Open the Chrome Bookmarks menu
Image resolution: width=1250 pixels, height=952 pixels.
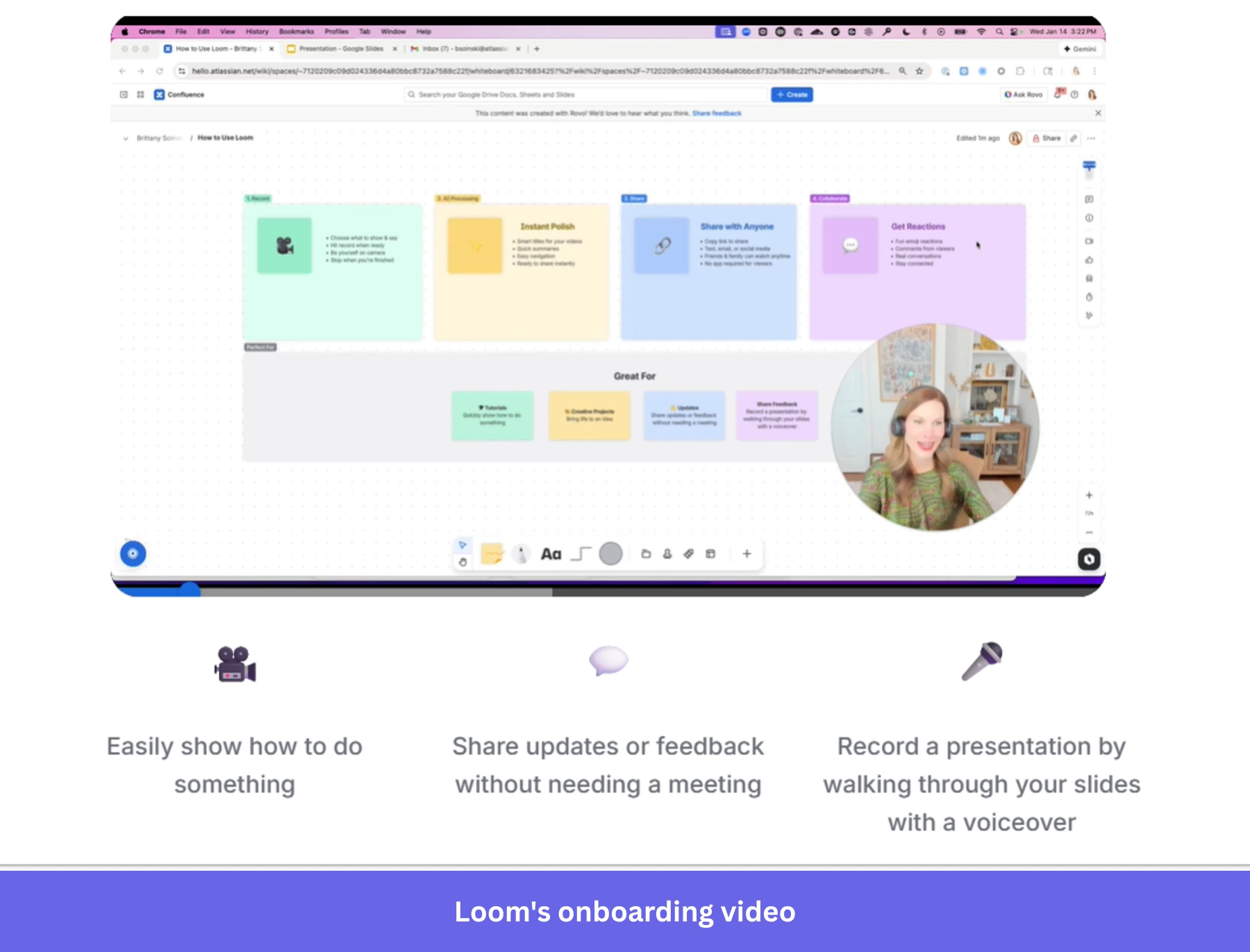pyautogui.click(x=297, y=31)
